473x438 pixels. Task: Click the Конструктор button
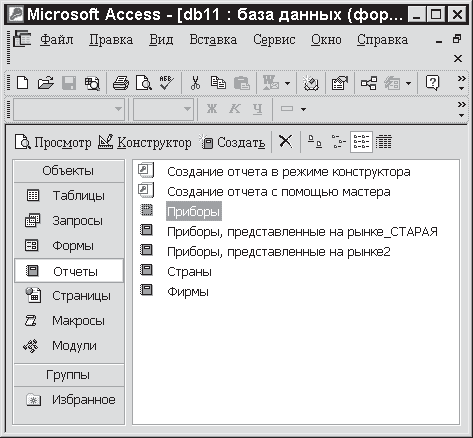145,142
